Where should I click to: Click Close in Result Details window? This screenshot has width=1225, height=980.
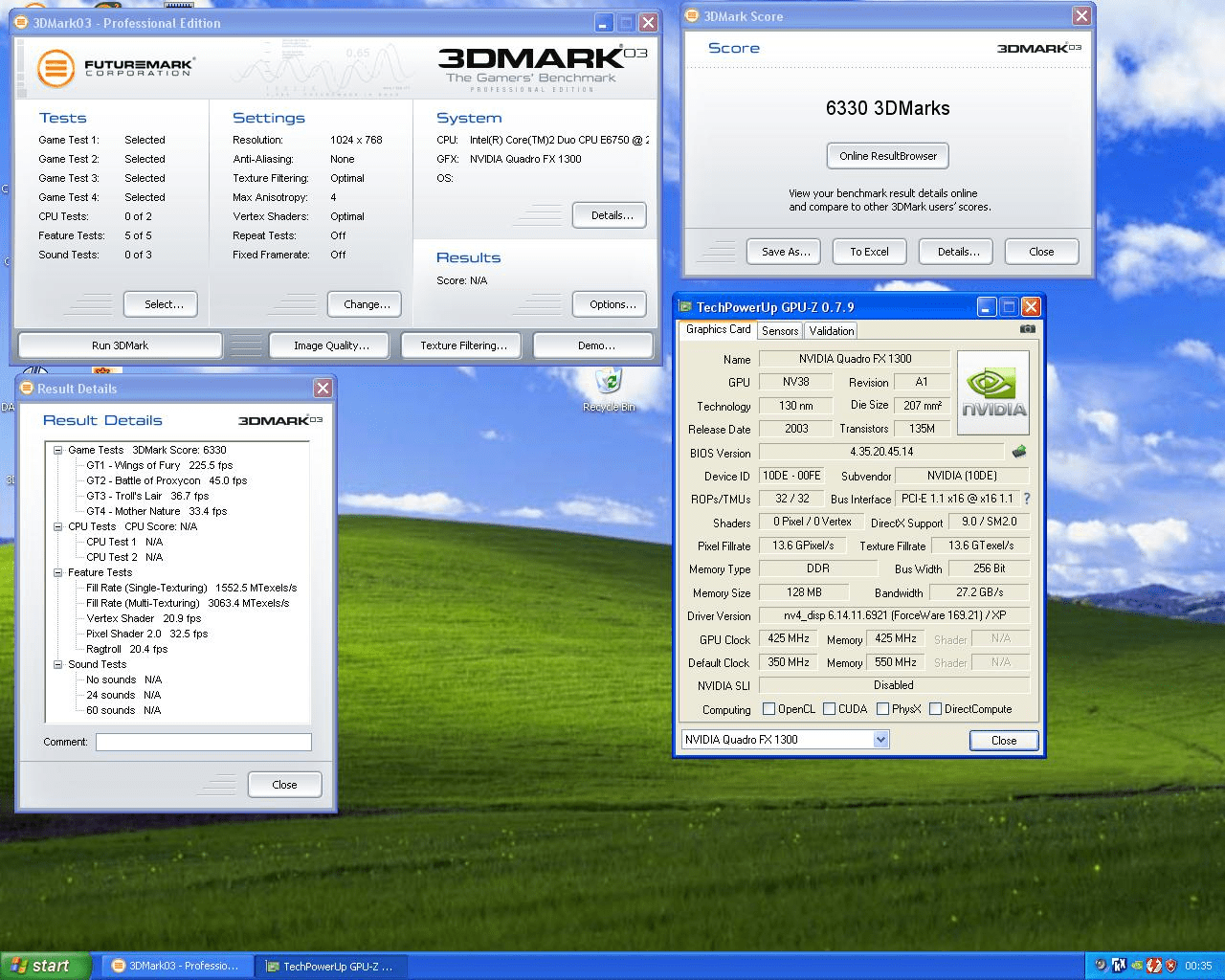tap(284, 785)
